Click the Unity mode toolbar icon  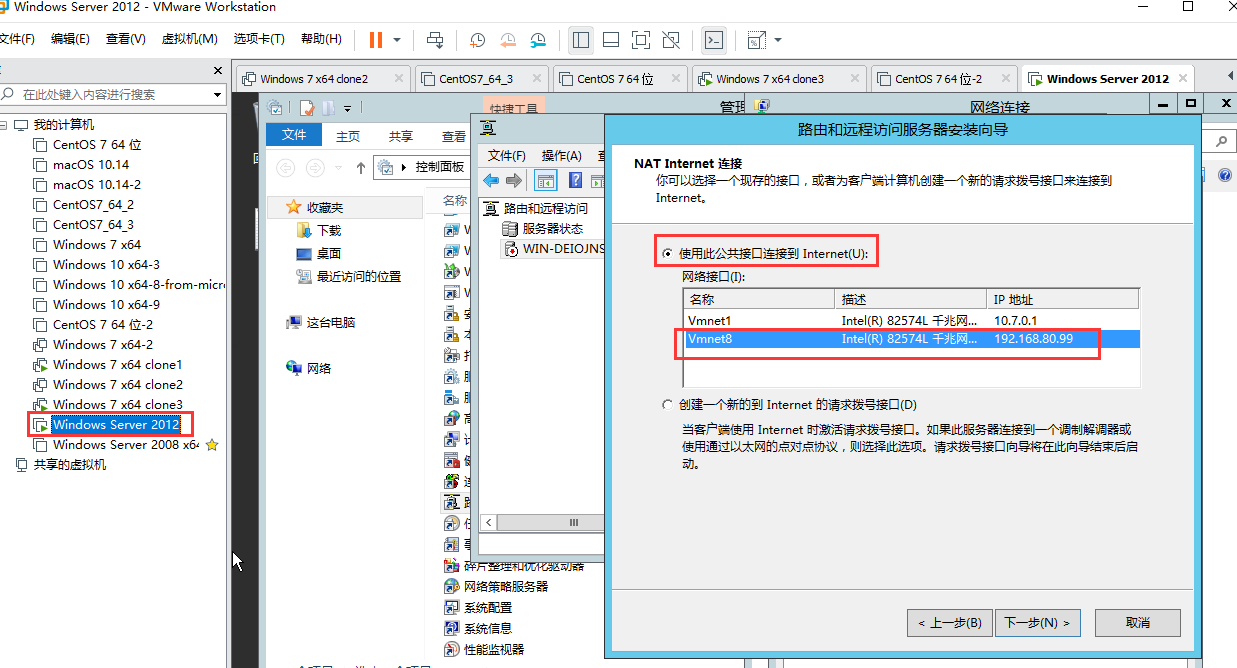click(x=671, y=40)
